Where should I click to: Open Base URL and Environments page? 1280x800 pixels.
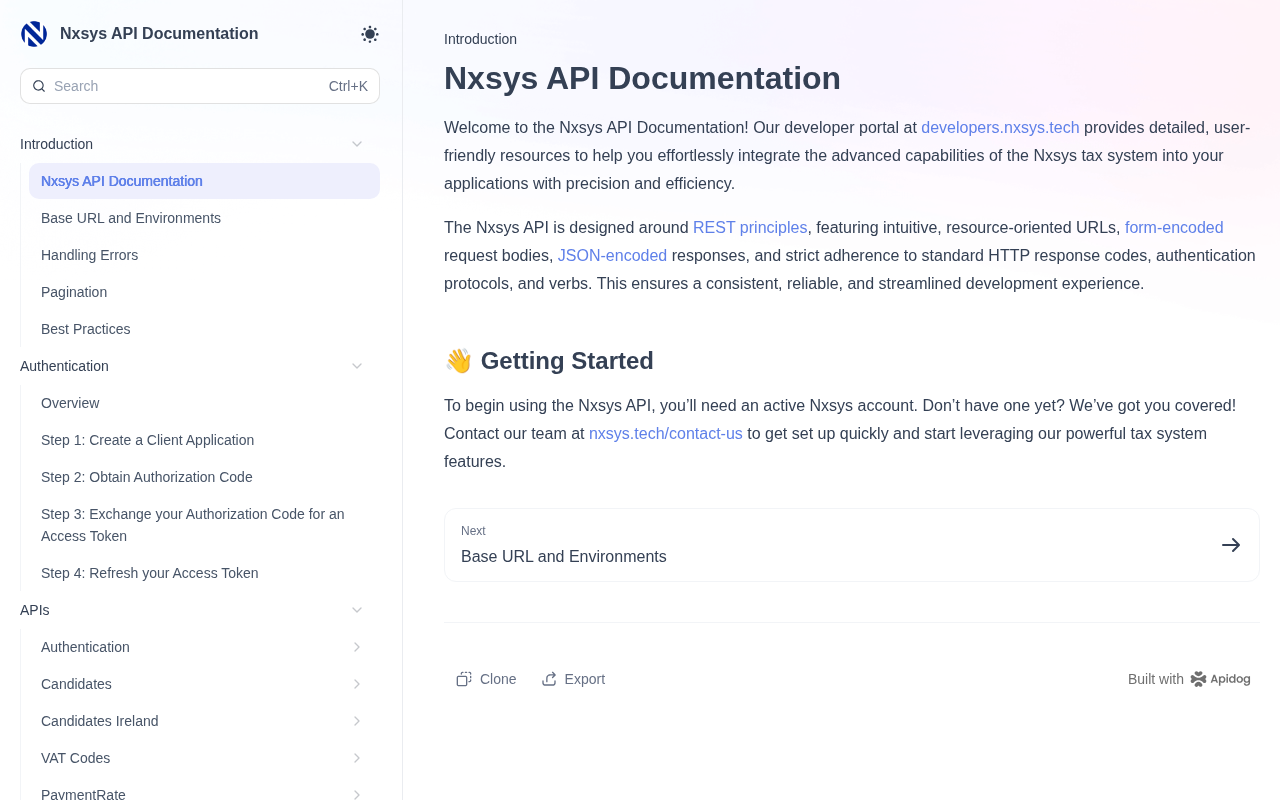pos(131,218)
